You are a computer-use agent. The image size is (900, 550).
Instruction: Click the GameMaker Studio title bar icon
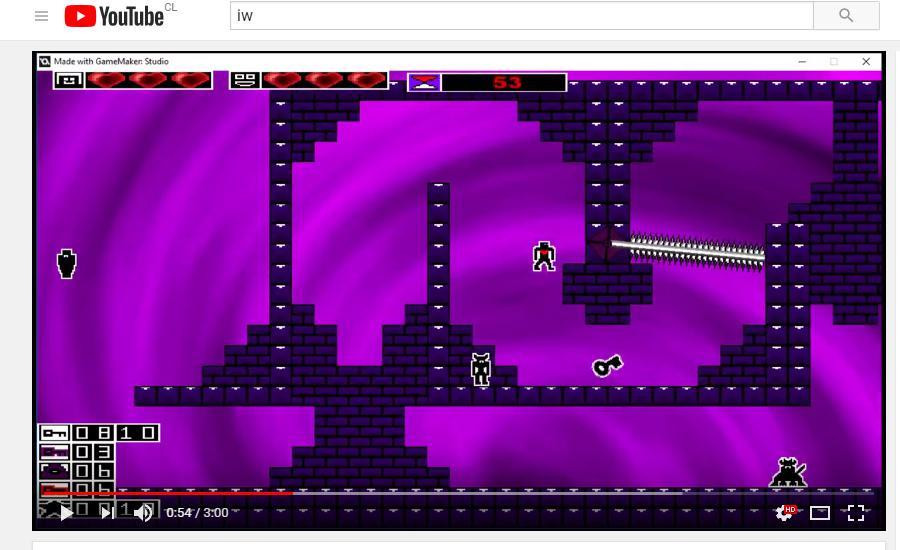pyautogui.click(x=45, y=61)
